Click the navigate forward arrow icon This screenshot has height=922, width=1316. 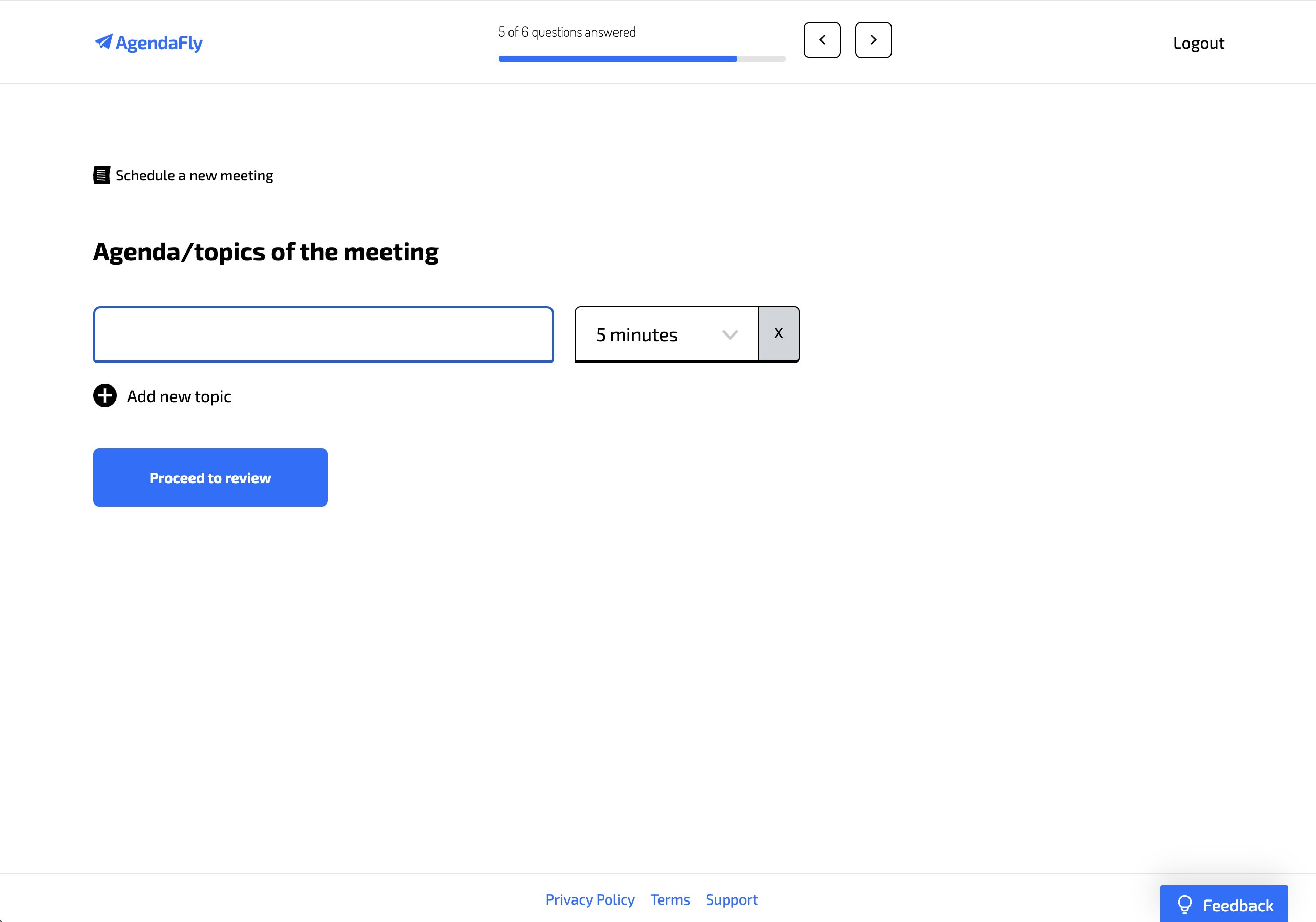(872, 40)
